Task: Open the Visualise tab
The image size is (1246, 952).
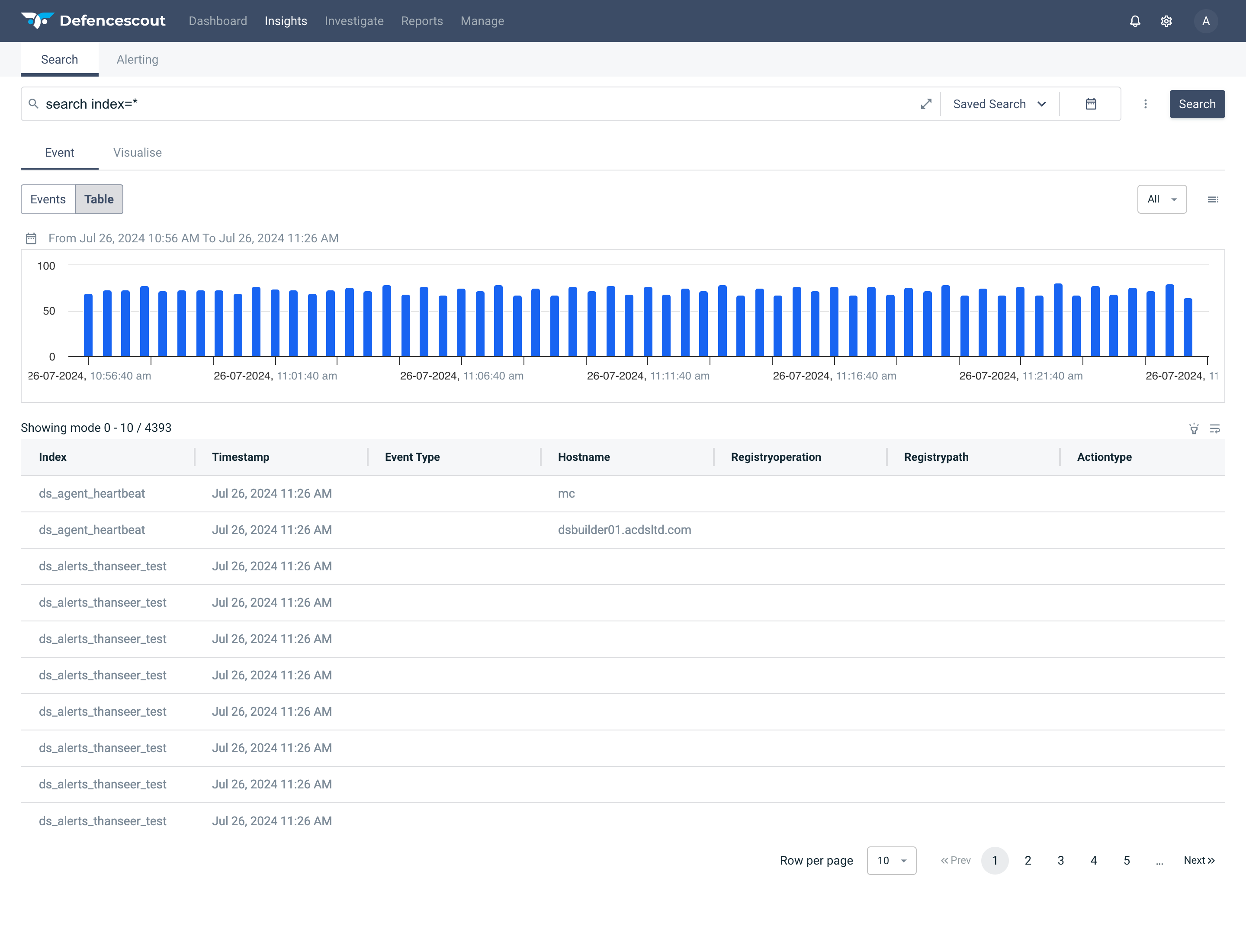Action: point(137,152)
